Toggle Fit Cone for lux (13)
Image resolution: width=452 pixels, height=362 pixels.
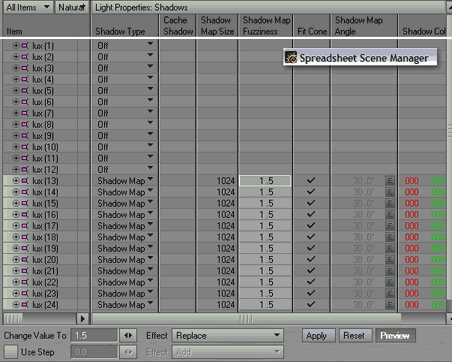[x=311, y=180]
